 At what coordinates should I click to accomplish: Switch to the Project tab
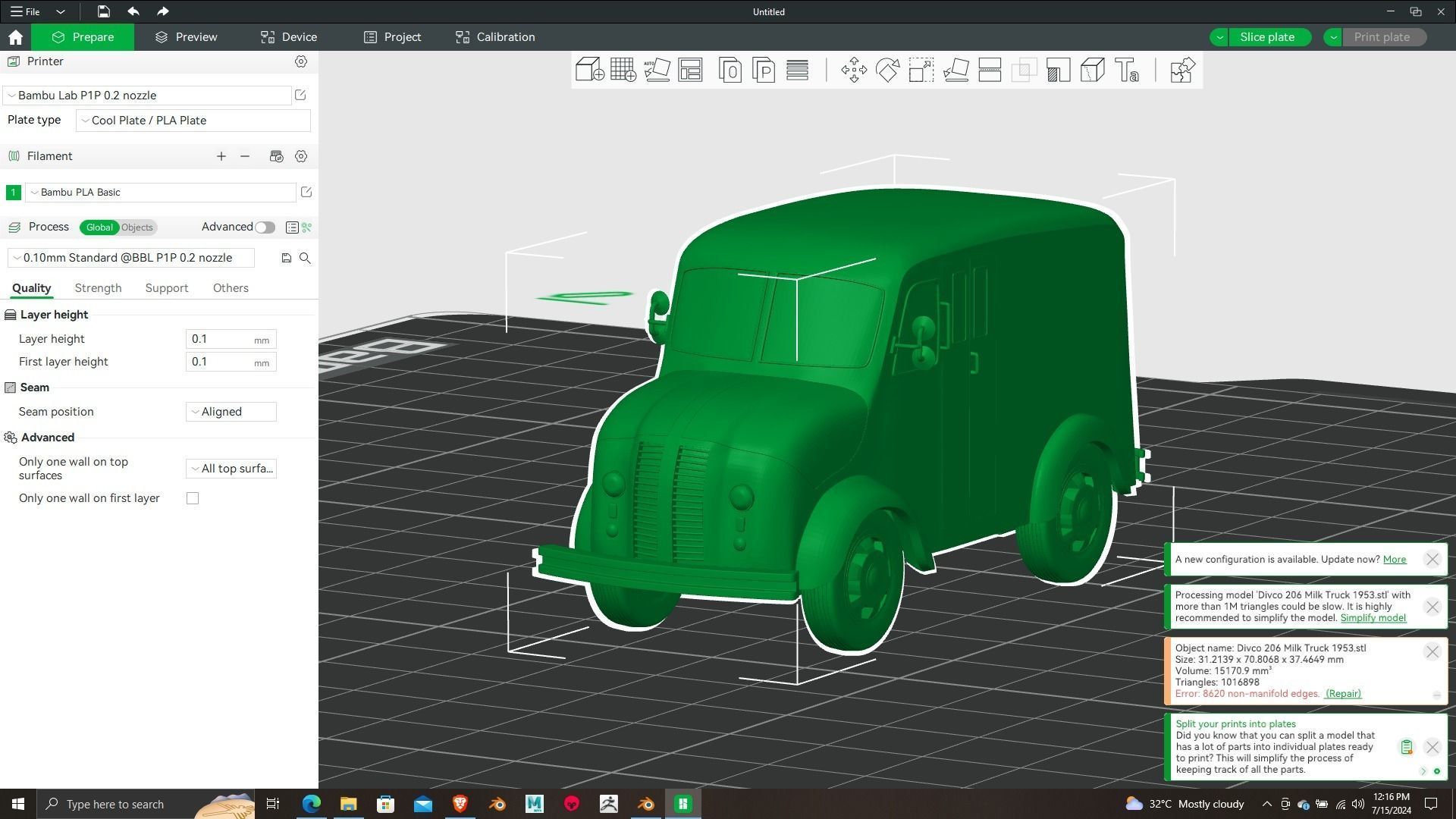coord(392,37)
